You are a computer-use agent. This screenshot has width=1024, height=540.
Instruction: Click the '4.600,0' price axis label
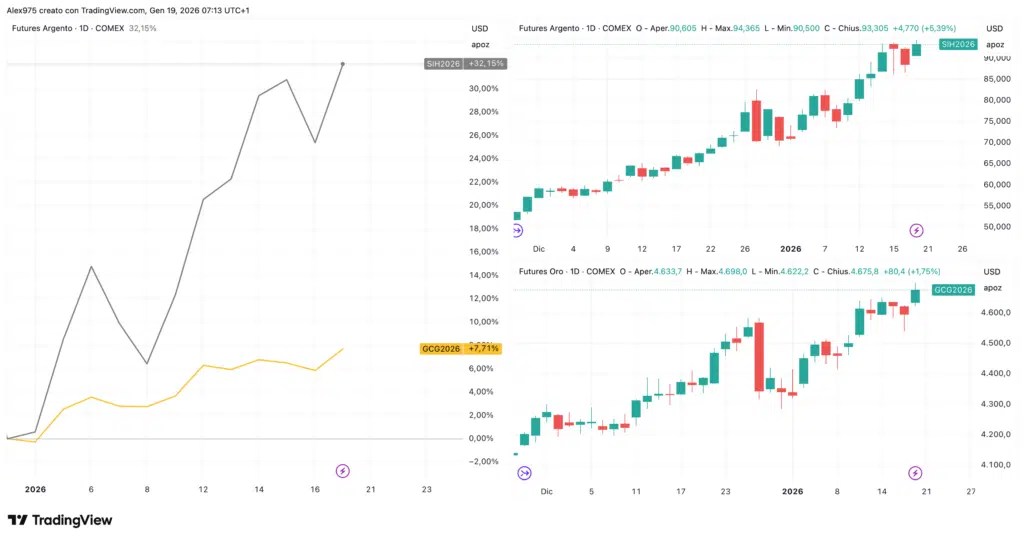997,313
